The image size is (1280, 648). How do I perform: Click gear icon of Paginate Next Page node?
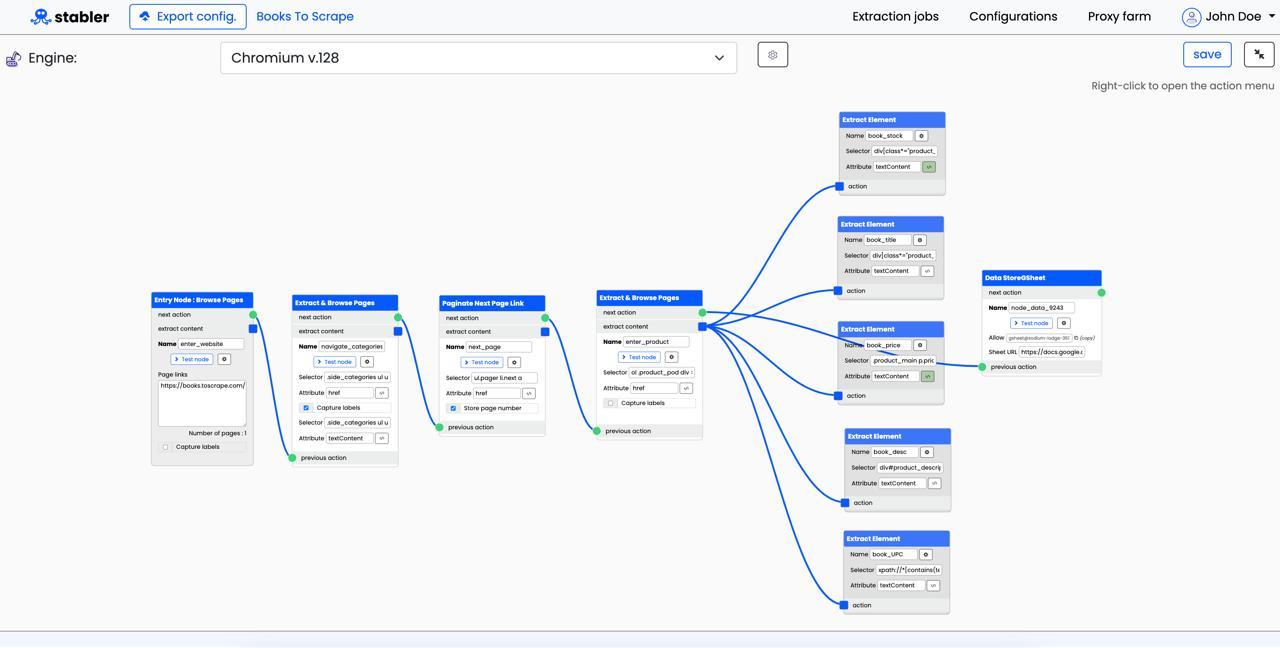(x=514, y=362)
